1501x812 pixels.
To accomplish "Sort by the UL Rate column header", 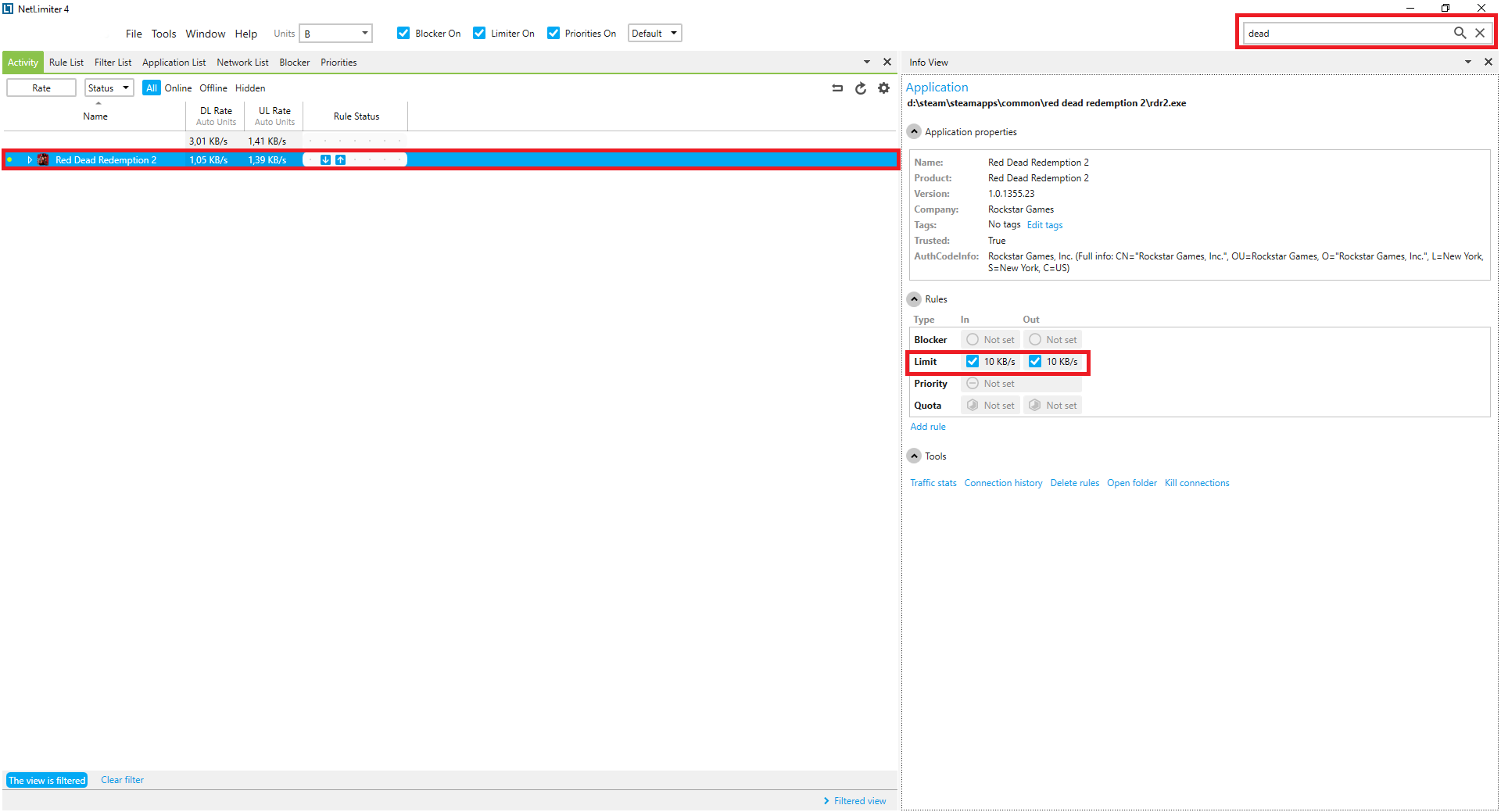I will 274,116.
